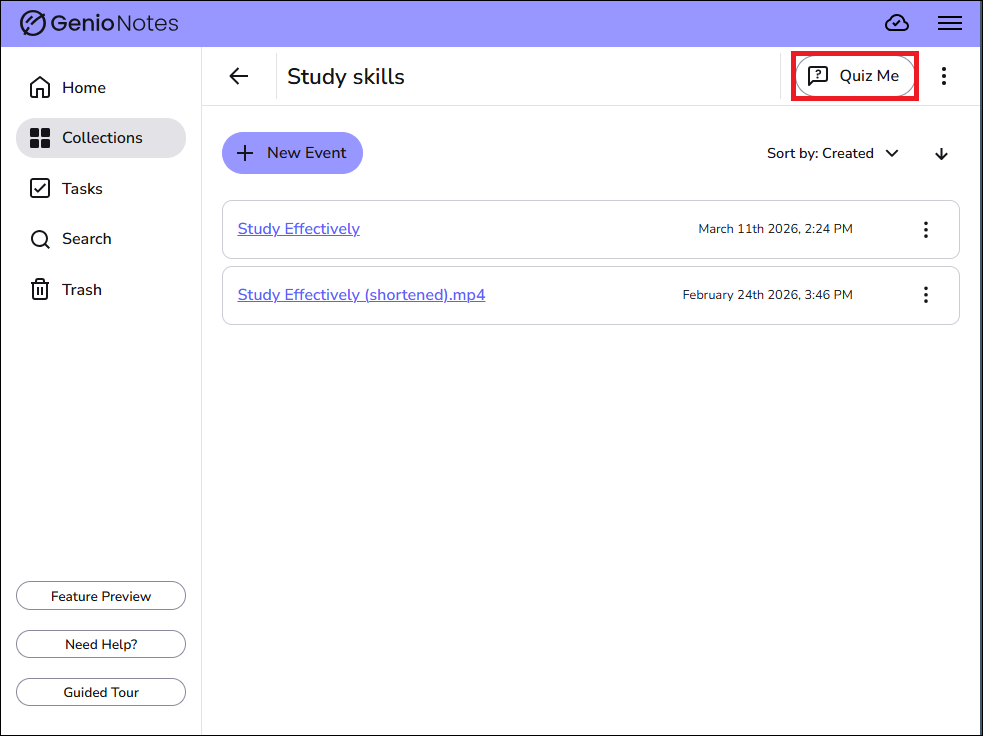Toggle sort direction arrow
Image resolution: width=983 pixels, height=736 pixels.
point(941,154)
